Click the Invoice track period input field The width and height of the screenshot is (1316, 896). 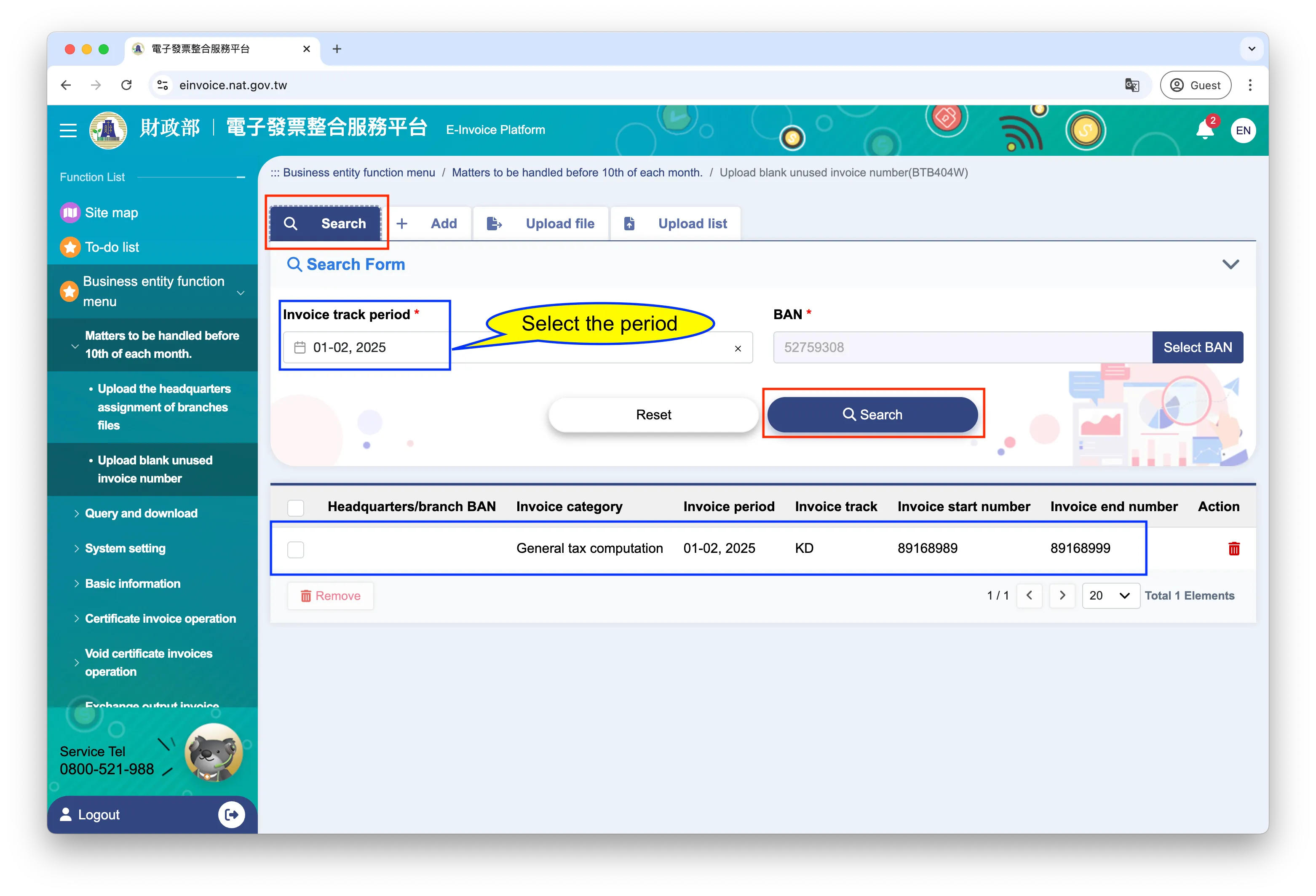tap(518, 347)
